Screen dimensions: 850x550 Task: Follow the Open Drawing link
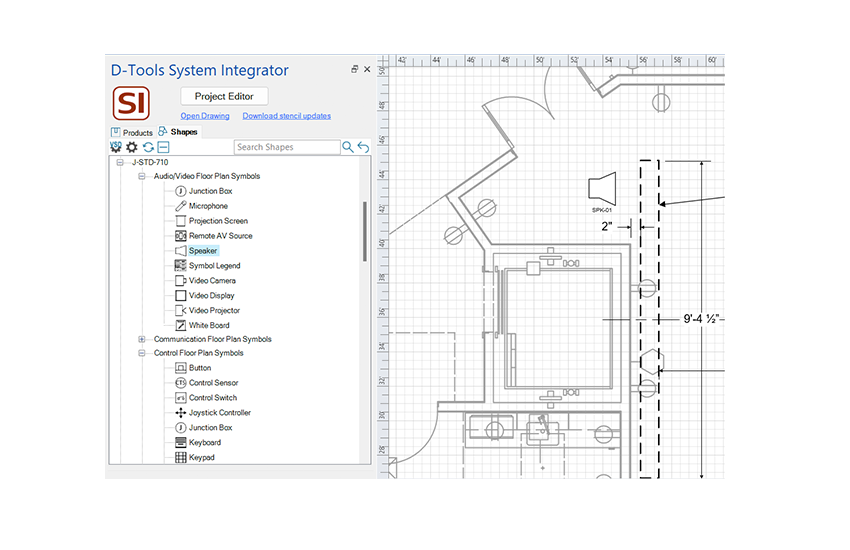tap(205, 116)
